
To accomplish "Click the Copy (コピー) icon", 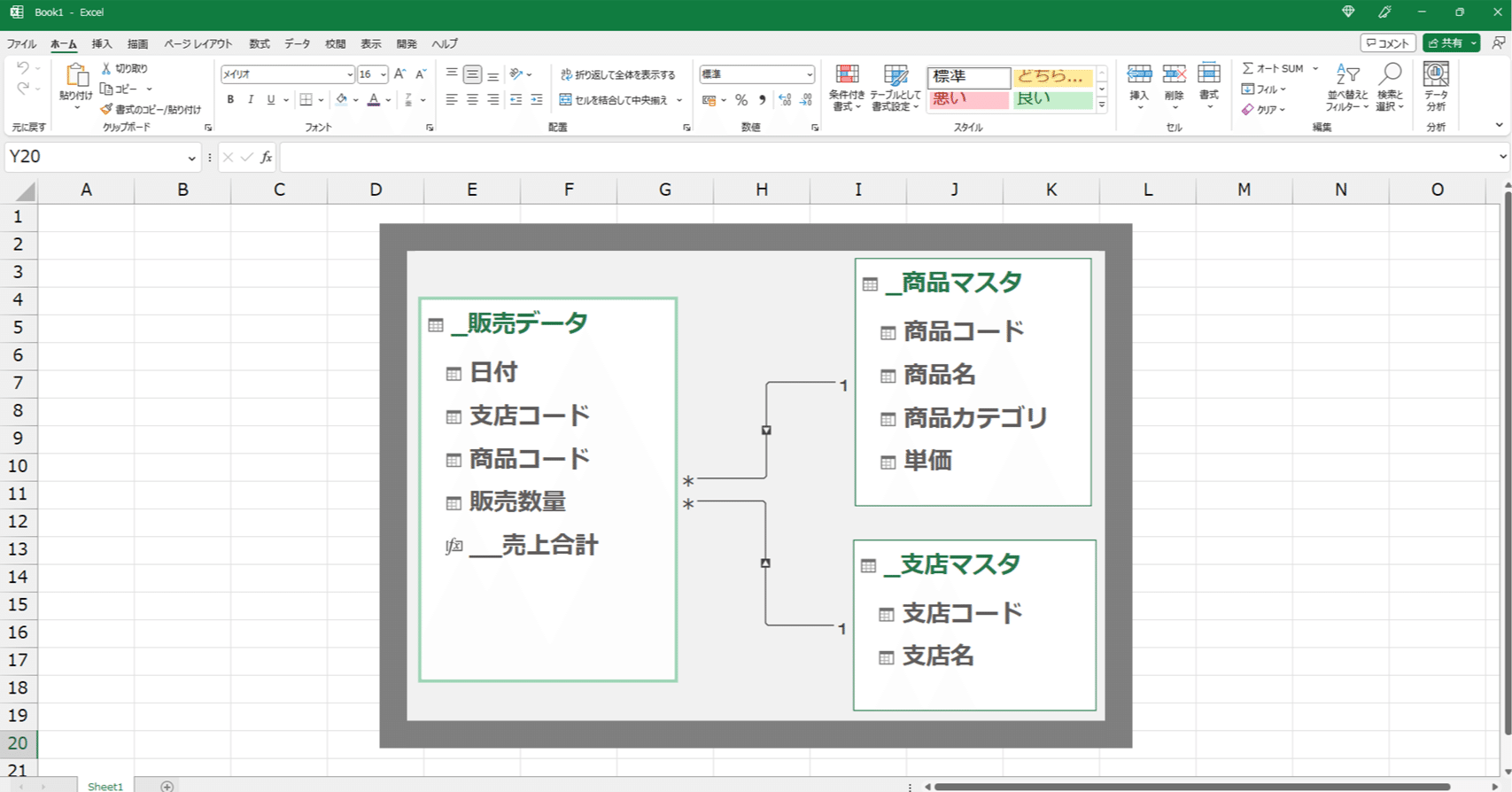I will (x=106, y=89).
